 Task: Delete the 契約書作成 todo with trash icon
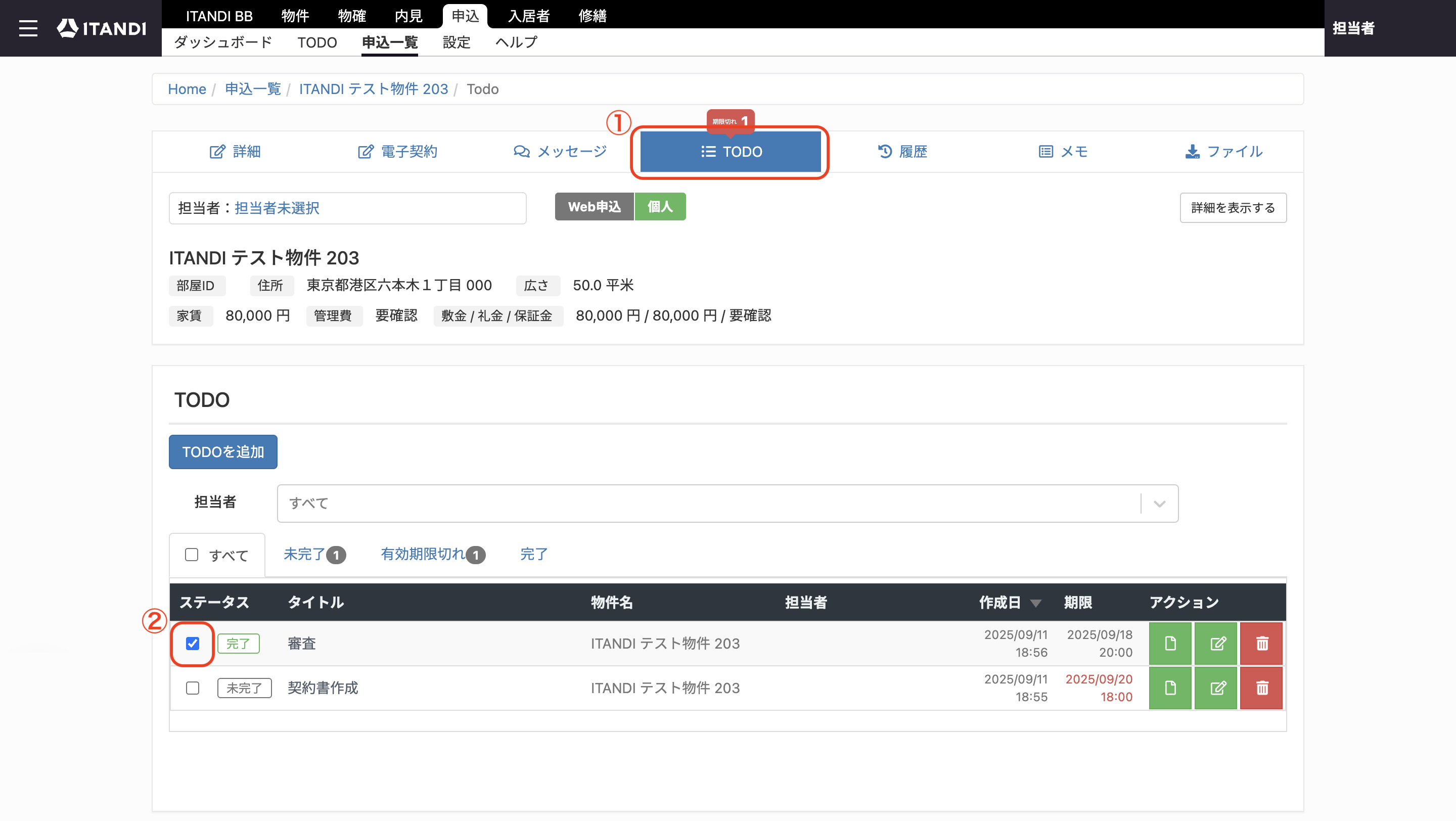(1261, 688)
